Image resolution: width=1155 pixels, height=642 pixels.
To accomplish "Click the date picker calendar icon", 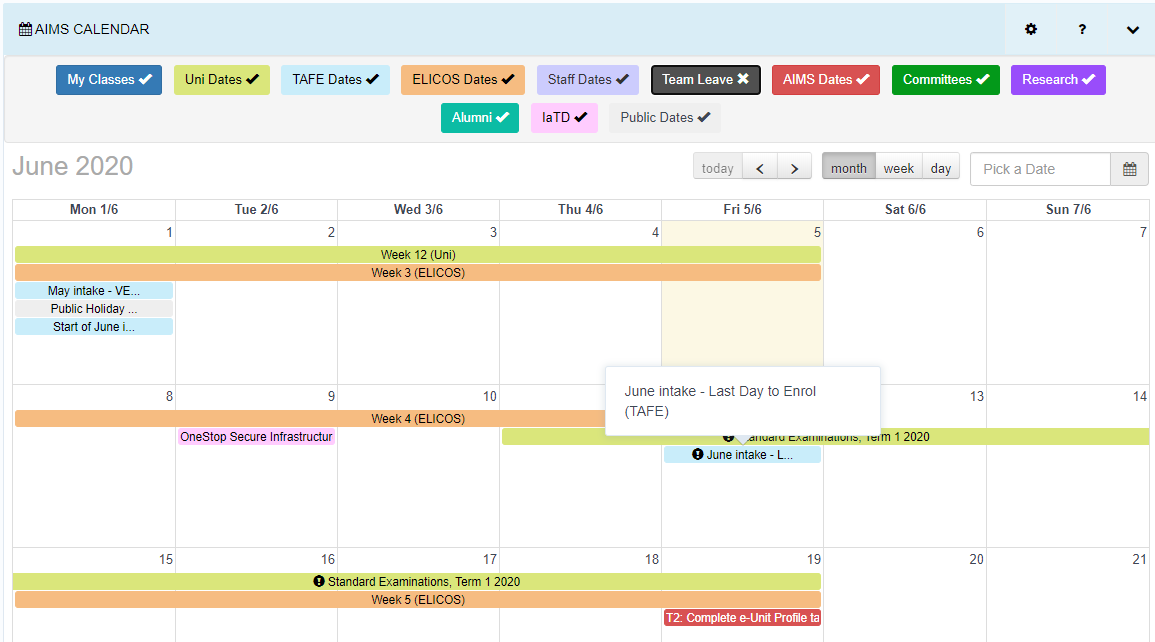I will 1129,169.
